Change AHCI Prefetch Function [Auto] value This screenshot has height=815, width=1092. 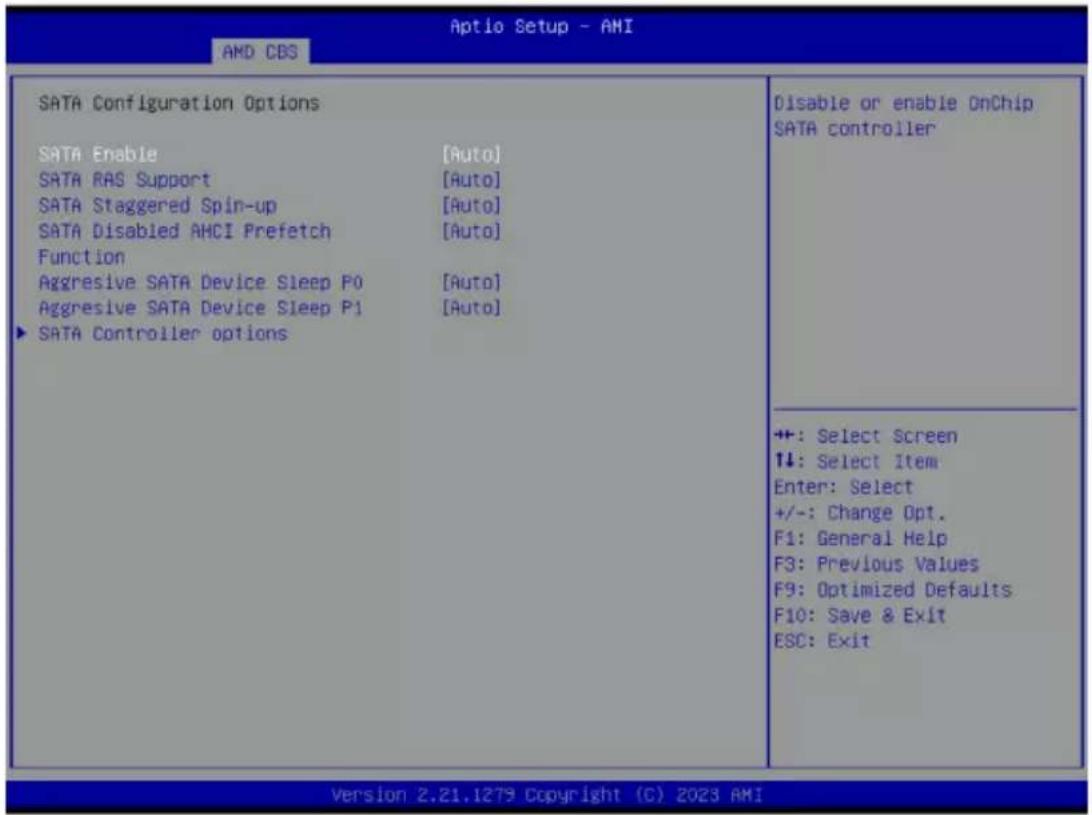click(x=471, y=231)
